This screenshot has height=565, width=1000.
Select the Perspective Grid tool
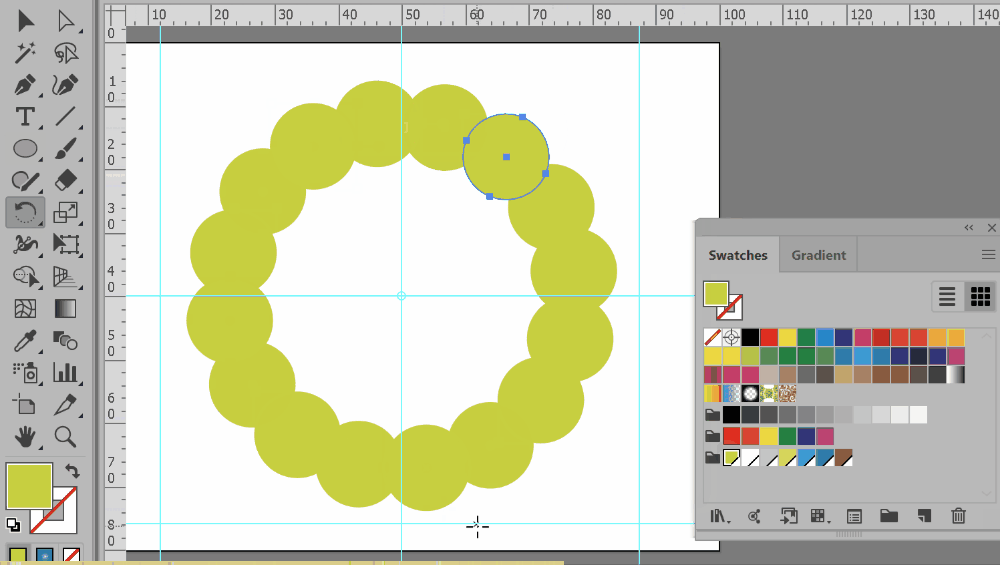pyautogui.click(x=65, y=276)
